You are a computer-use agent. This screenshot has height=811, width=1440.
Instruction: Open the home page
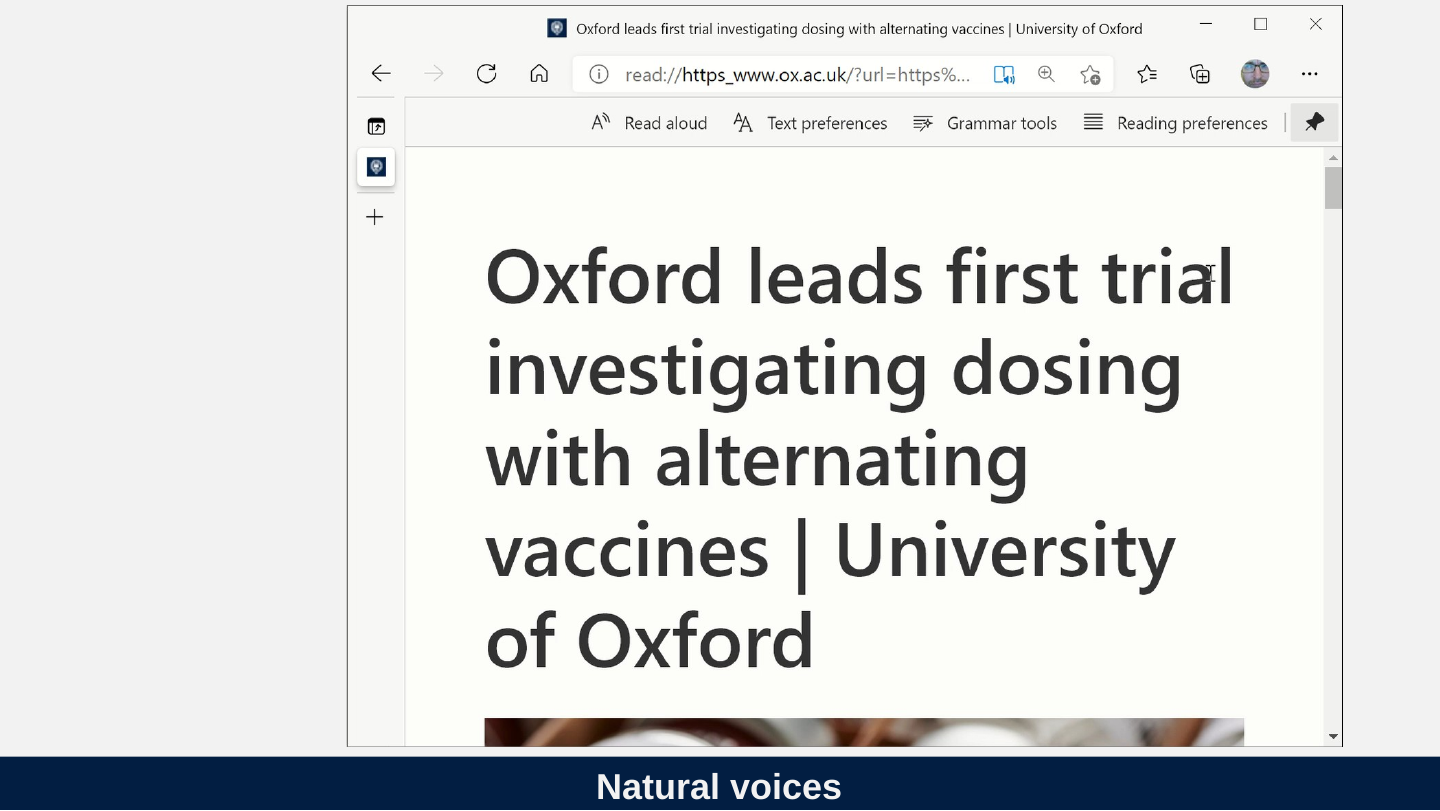(539, 73)
